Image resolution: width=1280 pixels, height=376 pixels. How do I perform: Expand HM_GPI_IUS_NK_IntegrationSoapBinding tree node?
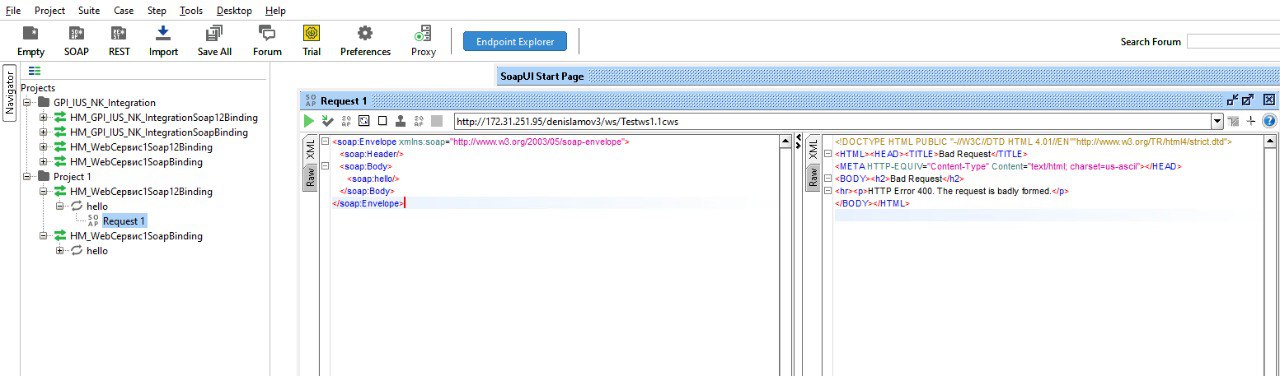43,132
